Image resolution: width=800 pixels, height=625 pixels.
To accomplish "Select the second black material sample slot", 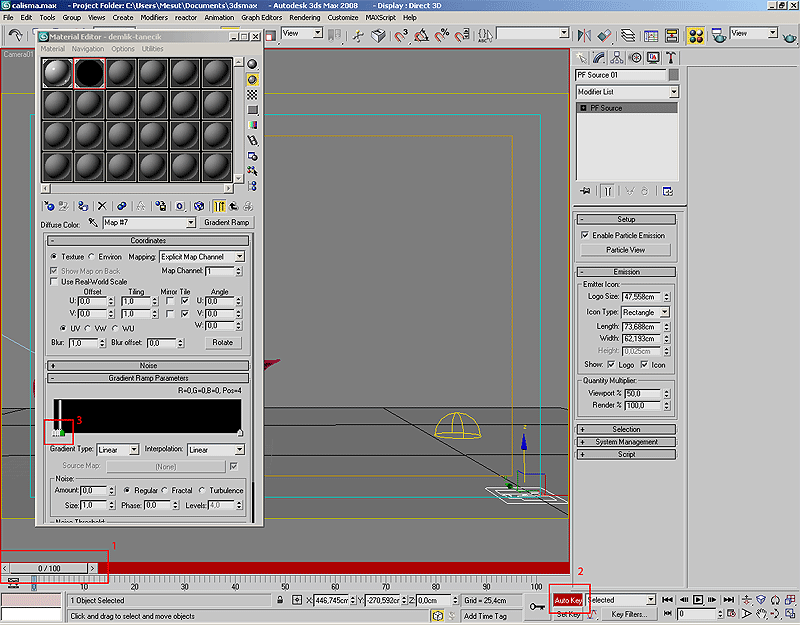I will [90, 73].
